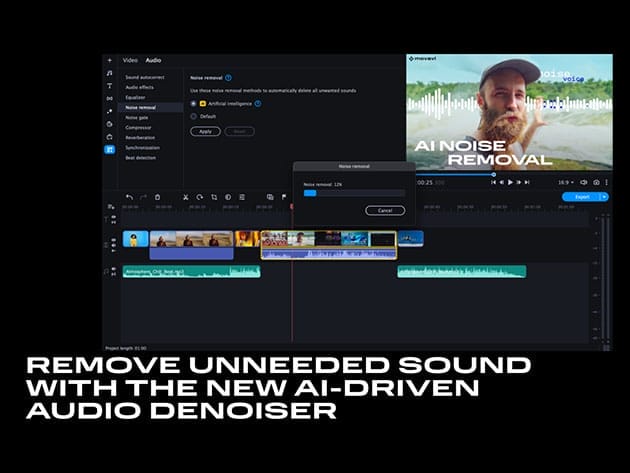Toggle the audio track mute icon
The image size is (630, 473).
coord(113,270)
